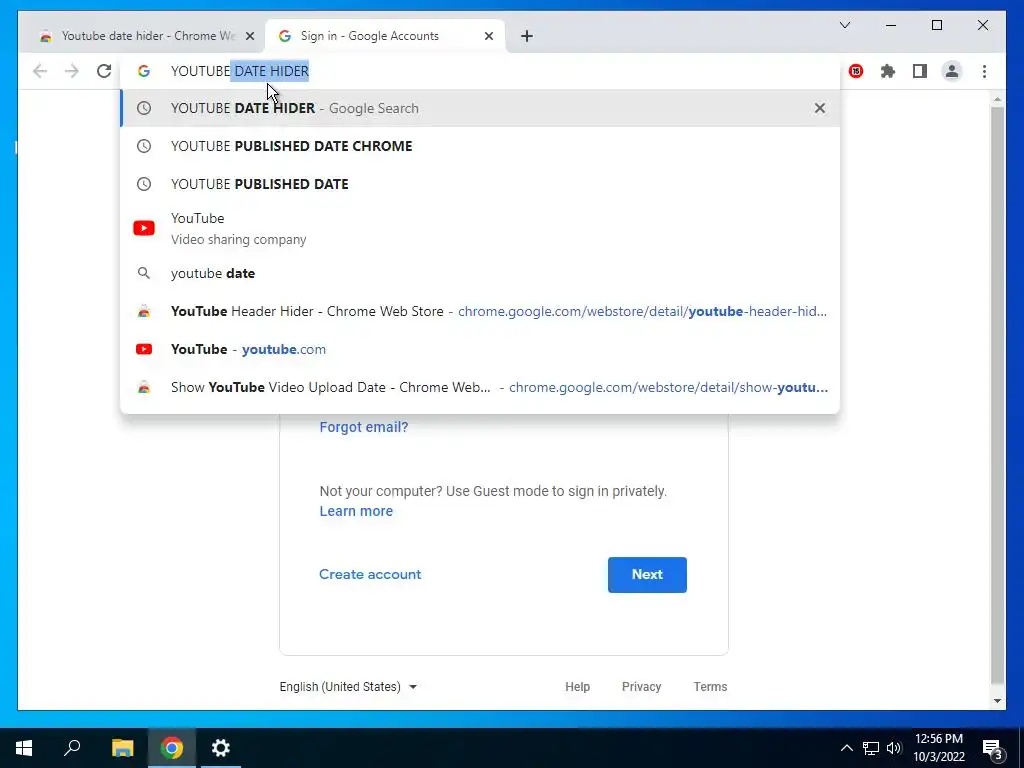Open the volume tray icon
The image size is (1024, 768).
tap(894, 748)
